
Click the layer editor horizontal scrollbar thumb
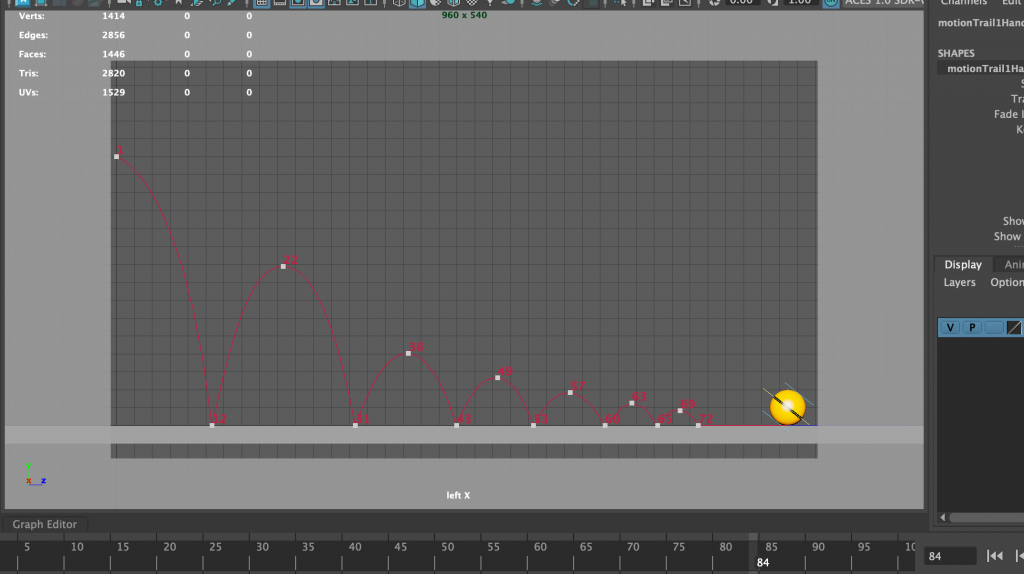(987, 517)
